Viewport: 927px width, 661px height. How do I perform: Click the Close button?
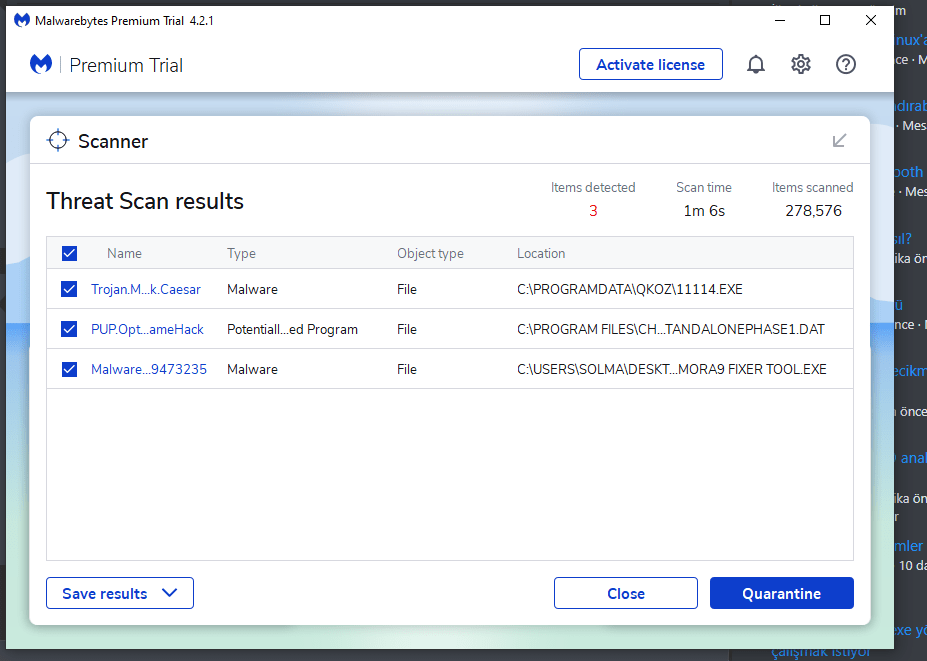625,593
